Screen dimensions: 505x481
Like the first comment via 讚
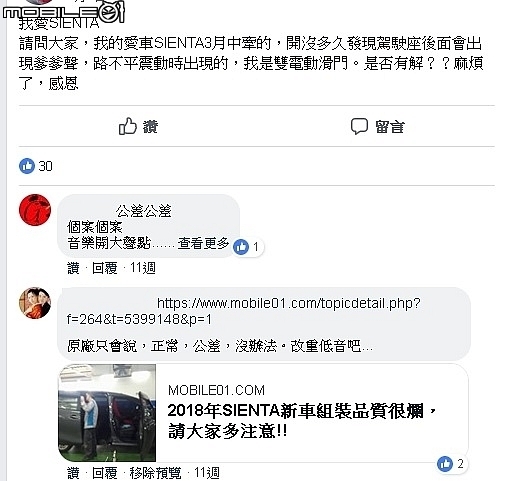(73, 268)
